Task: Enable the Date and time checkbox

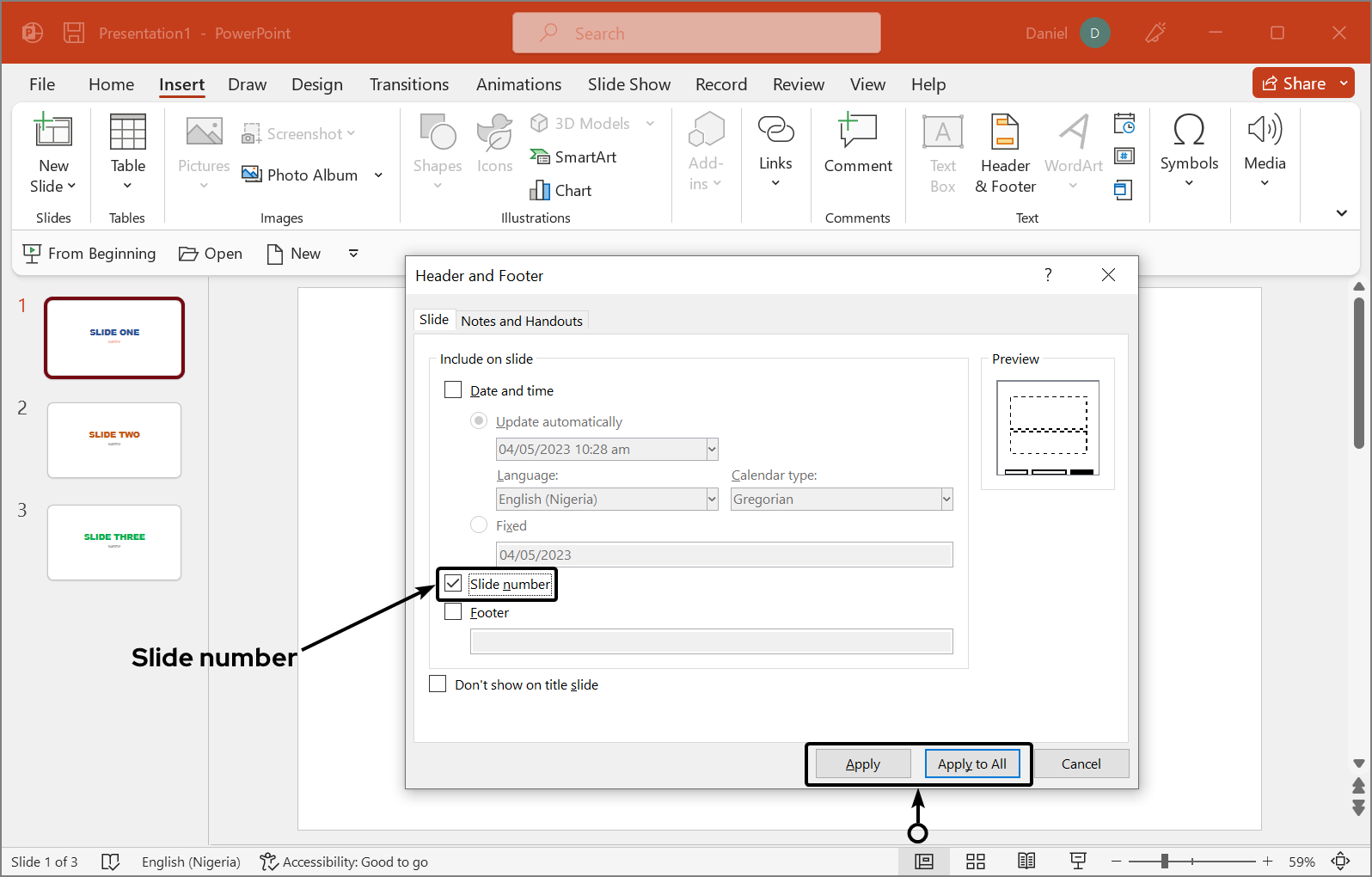Action: pos(453,390)
